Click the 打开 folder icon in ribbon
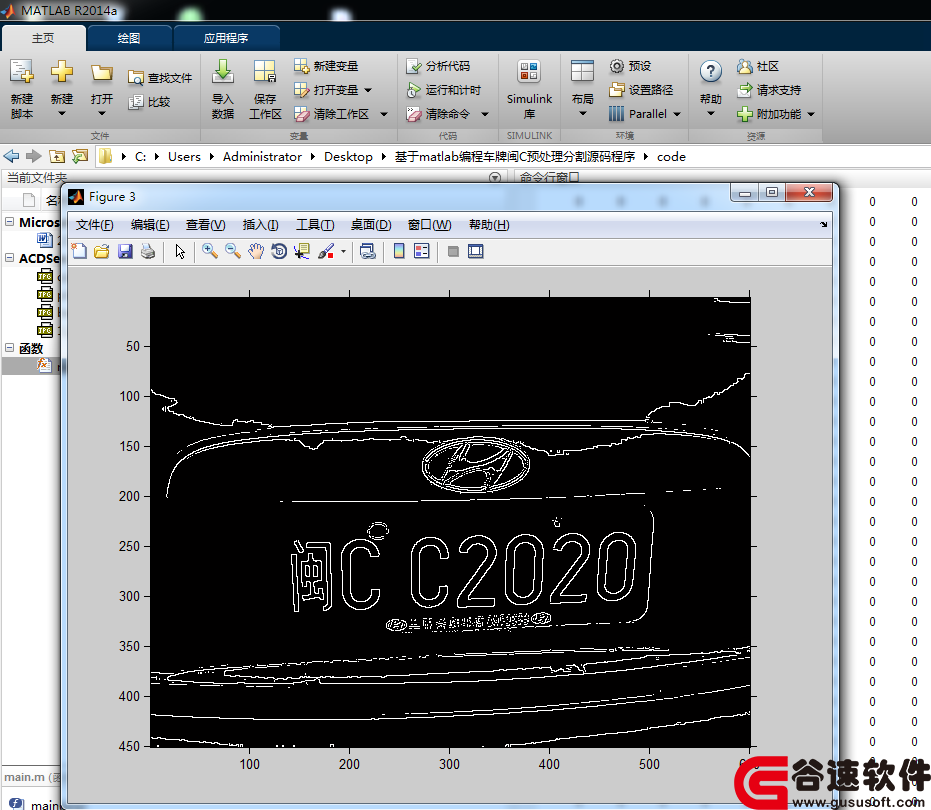The width and height of the screenshot is (931, 810). (x=102, y=72)
